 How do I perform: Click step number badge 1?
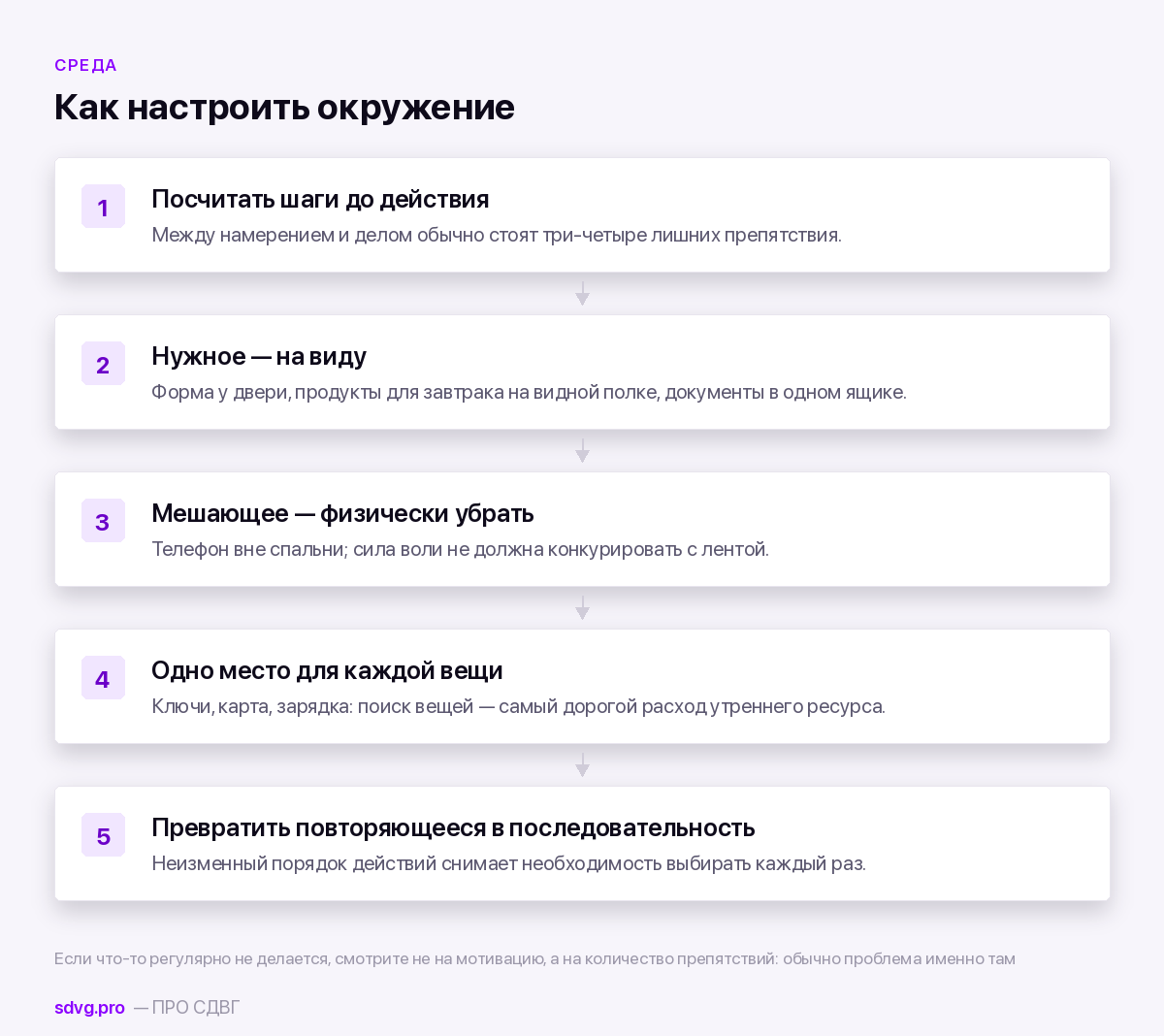[x=103, y=207]
